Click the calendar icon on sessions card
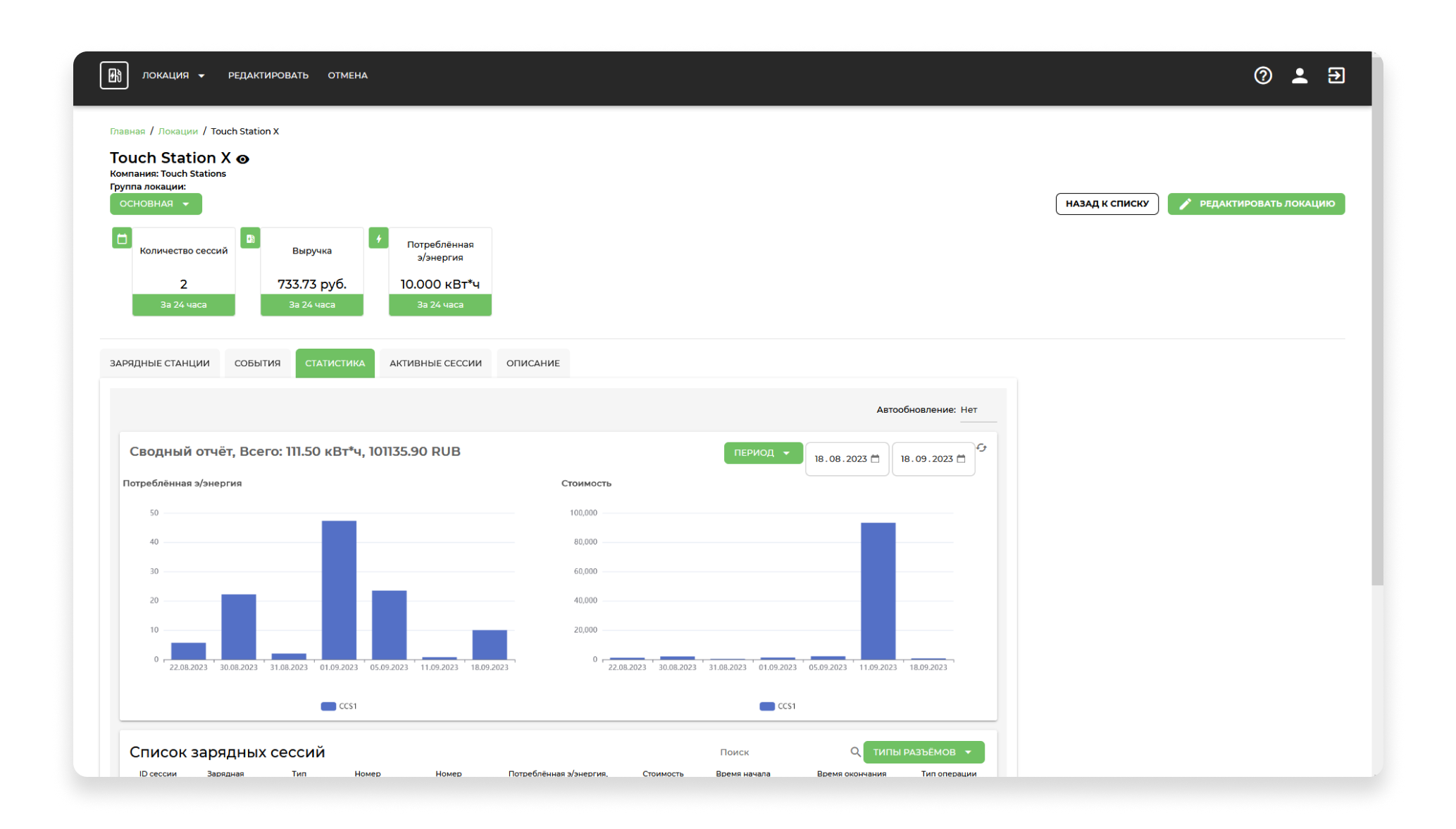The image size is (1456, 829). 122,238
